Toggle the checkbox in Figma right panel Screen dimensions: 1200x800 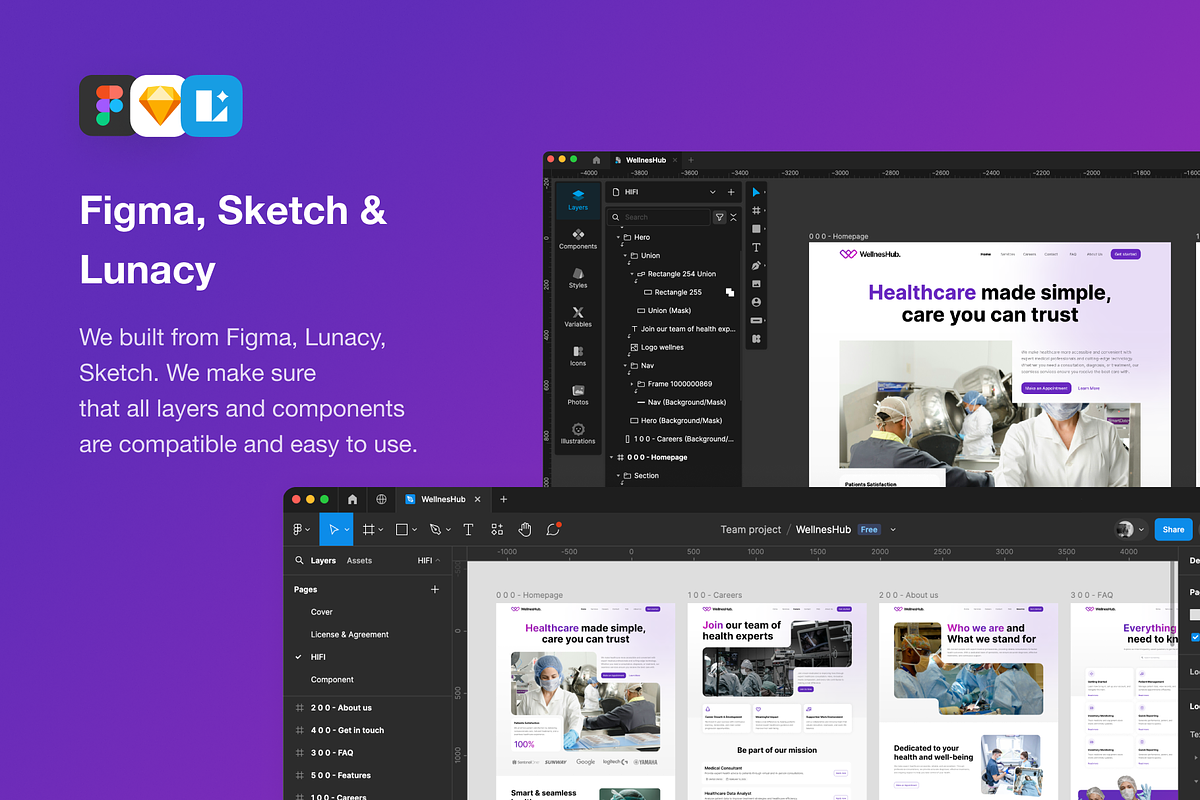1195,637
